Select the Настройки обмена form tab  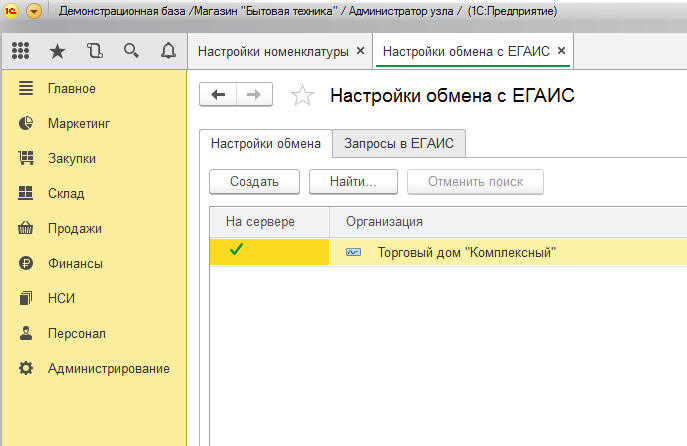pyautogui.click(x=266, y=143)
